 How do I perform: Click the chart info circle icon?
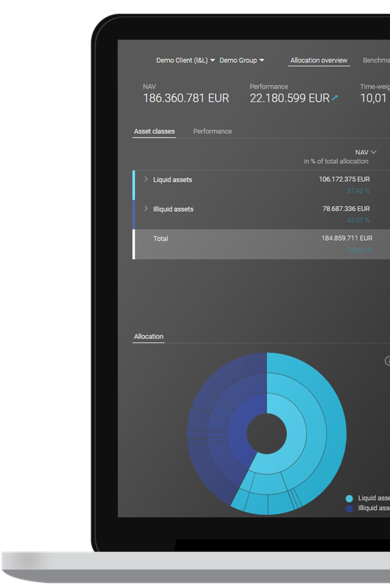(x=388, y=361)
